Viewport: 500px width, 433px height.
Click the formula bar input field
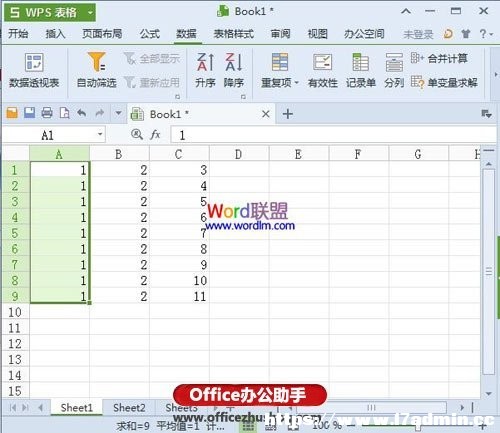[333, 135]
